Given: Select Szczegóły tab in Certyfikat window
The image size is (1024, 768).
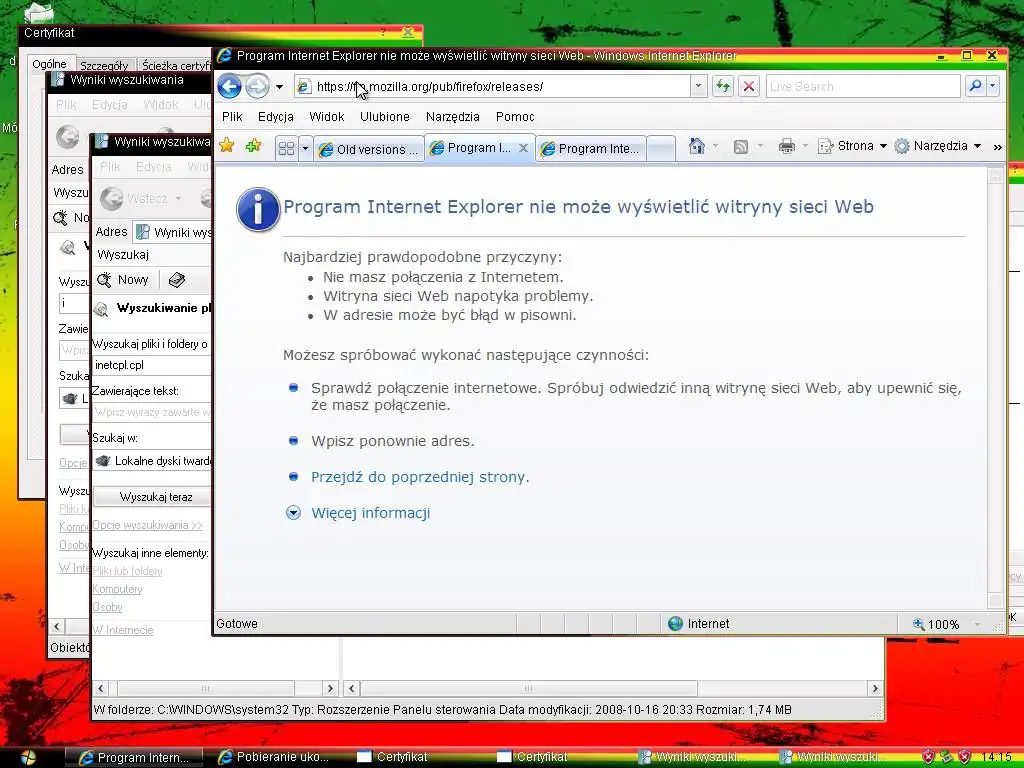Looking at the screenshot, I should (104, 65).
